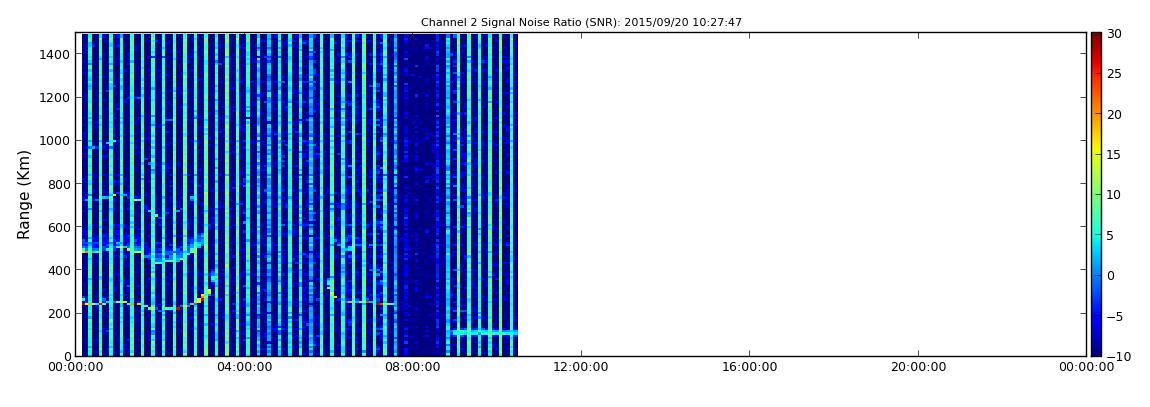Click the plot title 'Channel 2 Signal Noise Ratio (SNR)'
Screen dimensions: 1150x407
pyautogui.click(x=581, y=23)
